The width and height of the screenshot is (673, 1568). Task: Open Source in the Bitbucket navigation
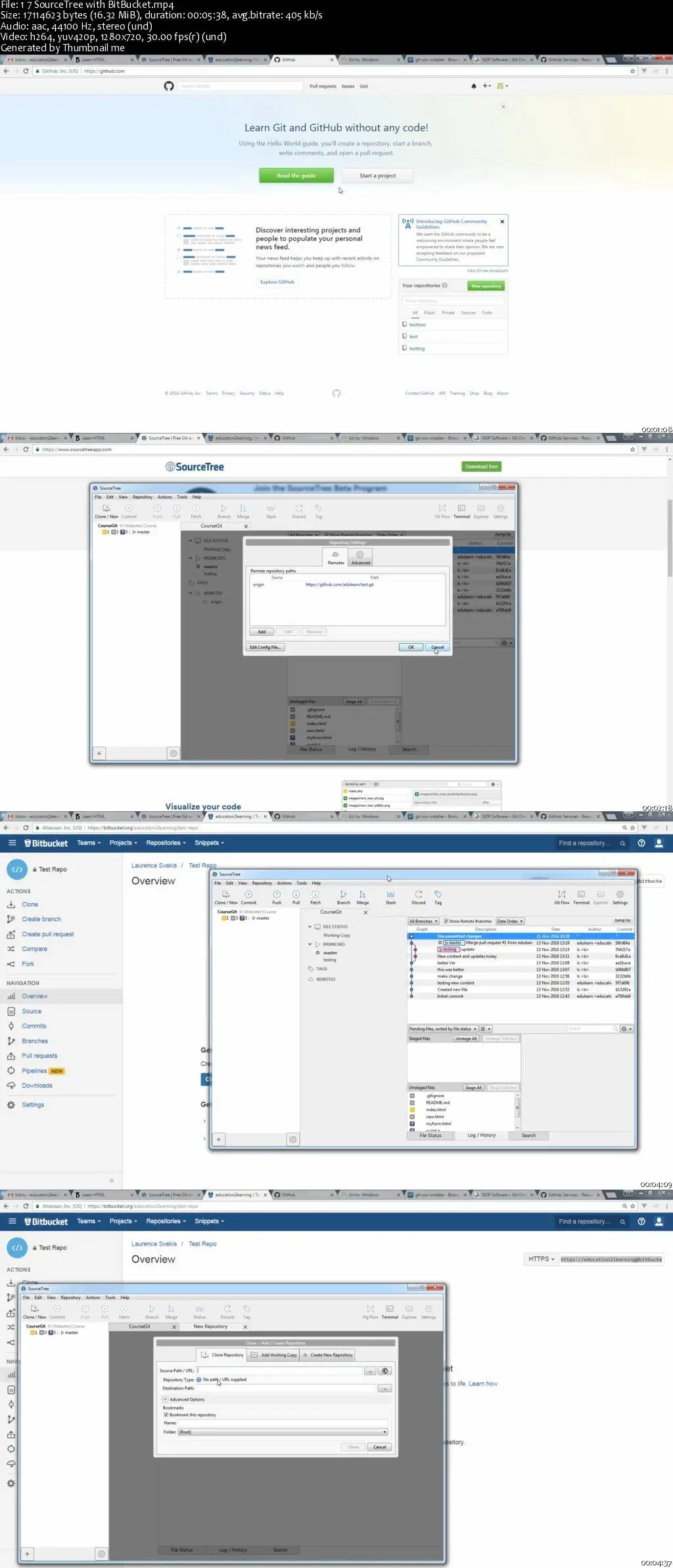pos(31,1011)
